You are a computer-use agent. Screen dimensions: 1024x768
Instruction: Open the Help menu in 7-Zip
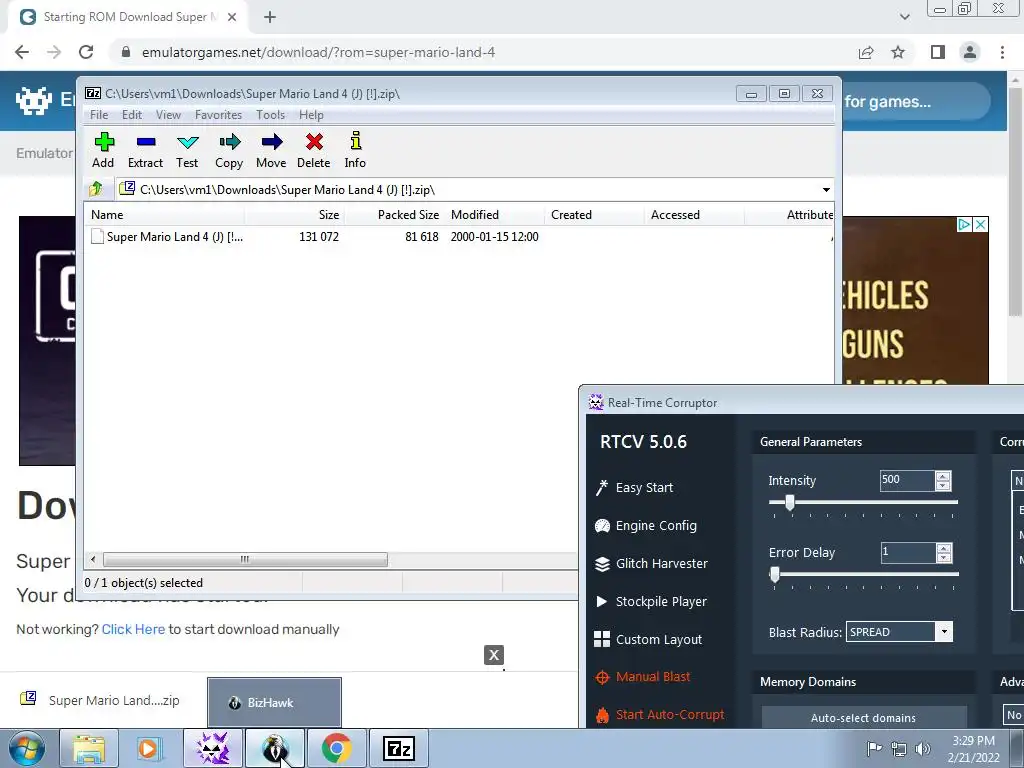[312, 115]
